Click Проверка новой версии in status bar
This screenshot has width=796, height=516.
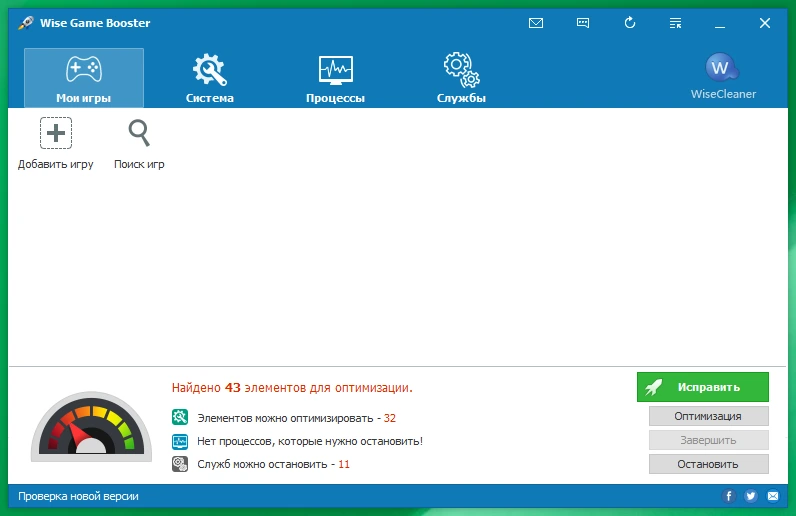click(x=78, y=496)
